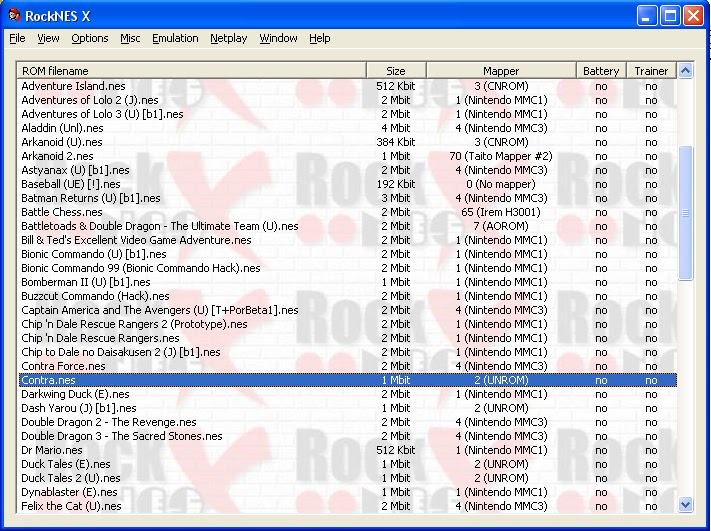Select Arkanoid 2.nes
711x531 pixels.
pyautogui.click(x=347, y=156)
